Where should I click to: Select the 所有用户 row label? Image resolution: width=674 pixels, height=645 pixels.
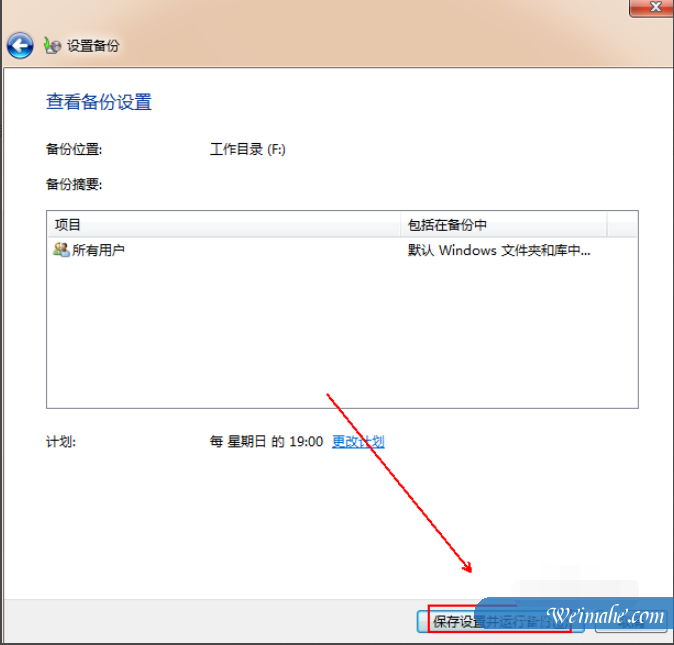(98, 250)
